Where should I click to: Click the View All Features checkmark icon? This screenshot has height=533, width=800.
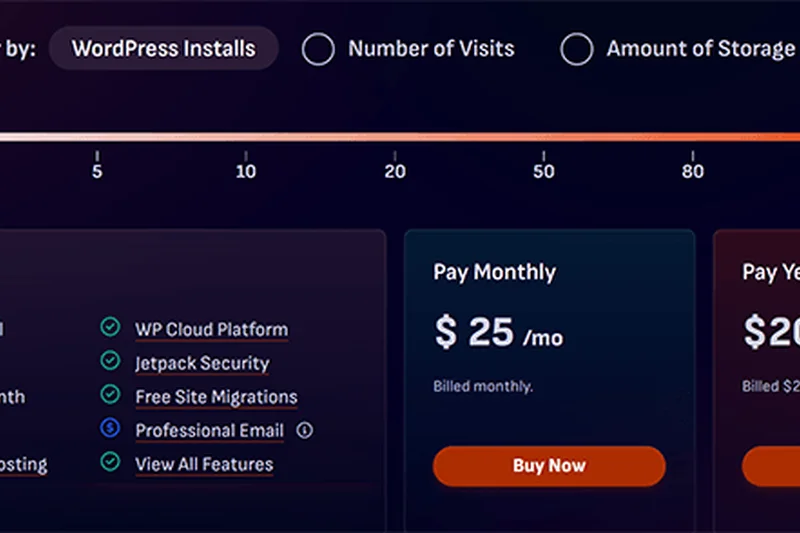point(110,463)
